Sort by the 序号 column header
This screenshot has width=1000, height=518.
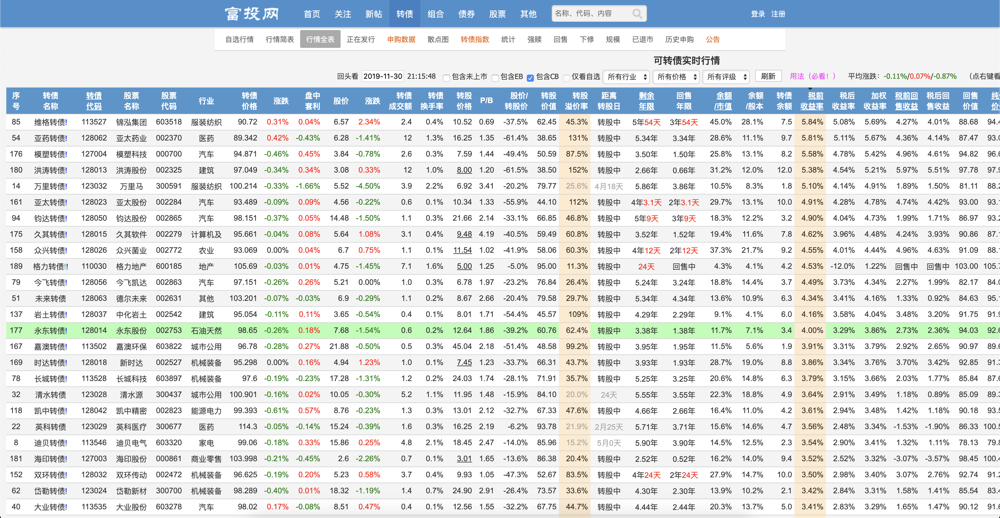point(17,101)
